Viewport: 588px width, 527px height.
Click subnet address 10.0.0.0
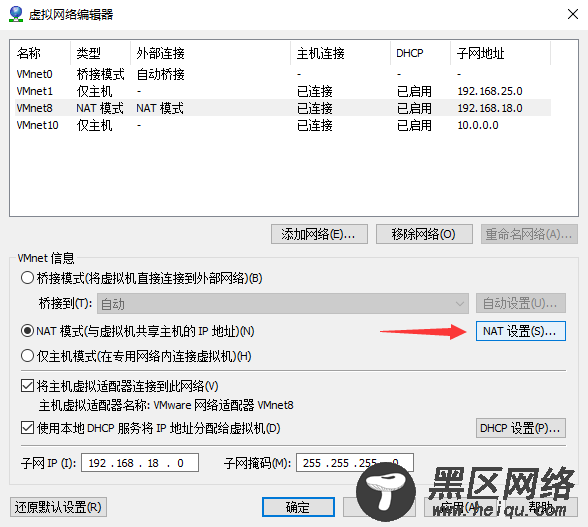[x=478, y=125]
